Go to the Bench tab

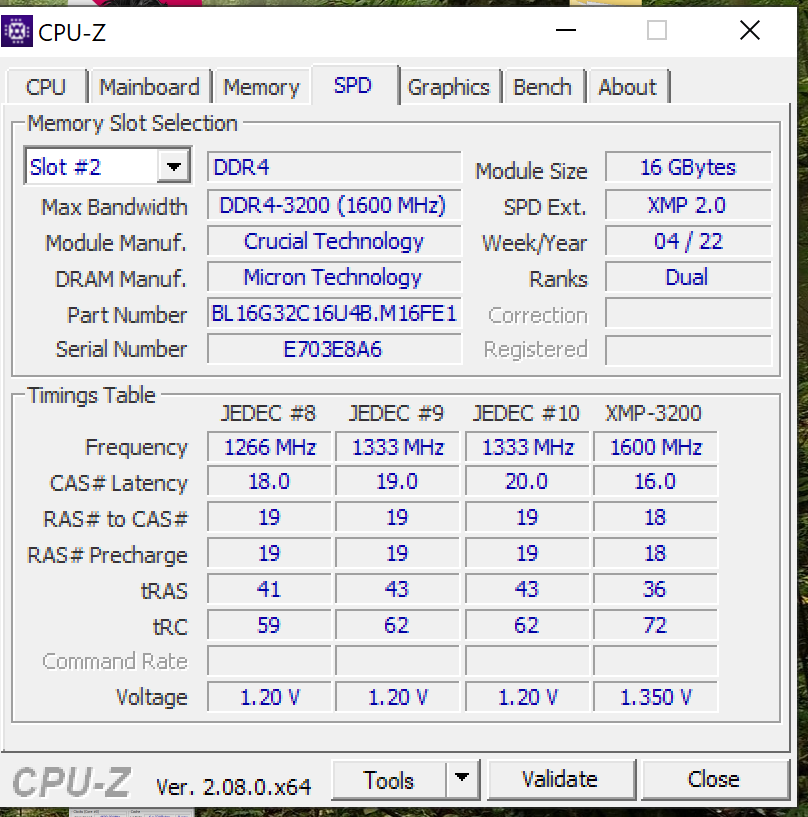point(542,87)
